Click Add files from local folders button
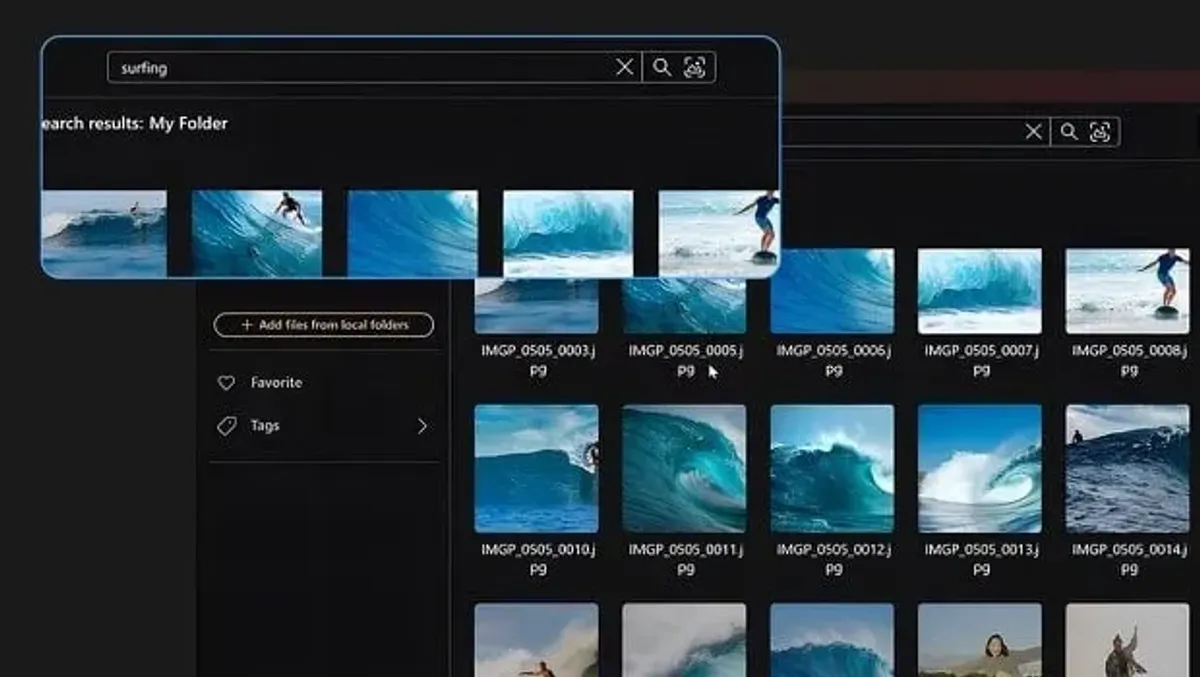 (x=324, y=325)
